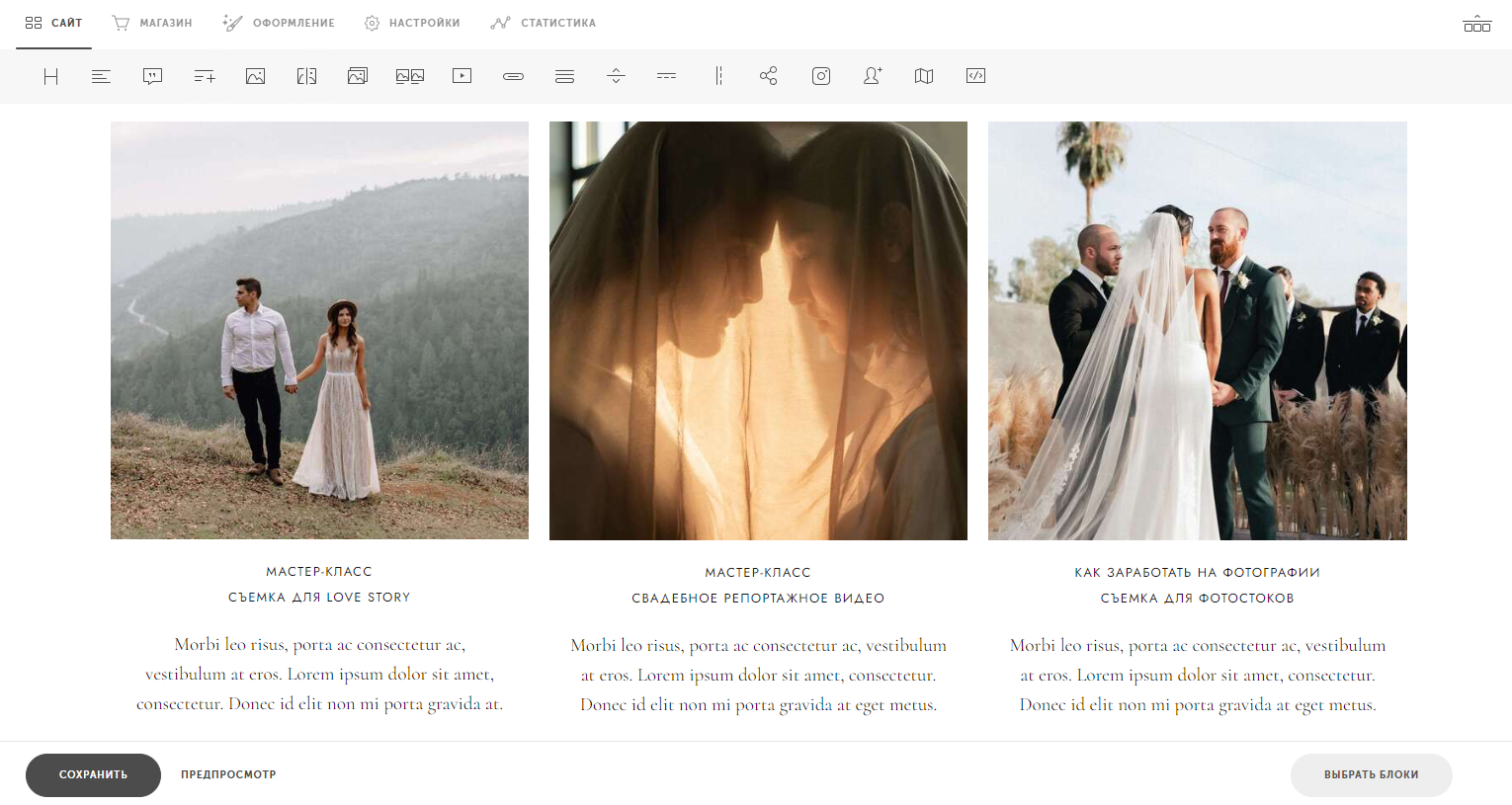Insert a heading block from the toolbar
Image resolution: width=1512 pixels, height=805 pixels.
[51, 76]
